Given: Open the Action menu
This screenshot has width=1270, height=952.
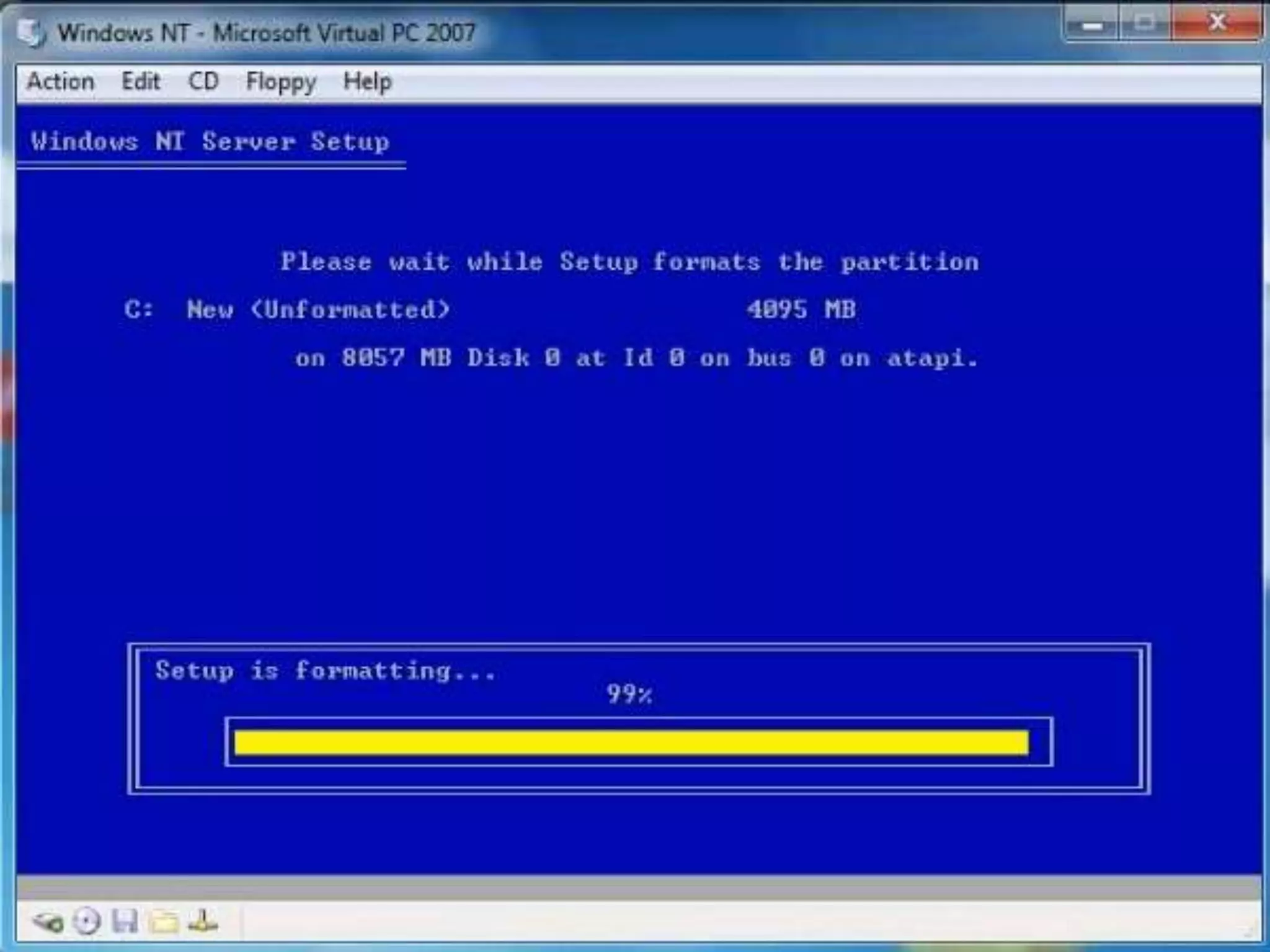Looking at the screenshot, I should pos(61,82).
